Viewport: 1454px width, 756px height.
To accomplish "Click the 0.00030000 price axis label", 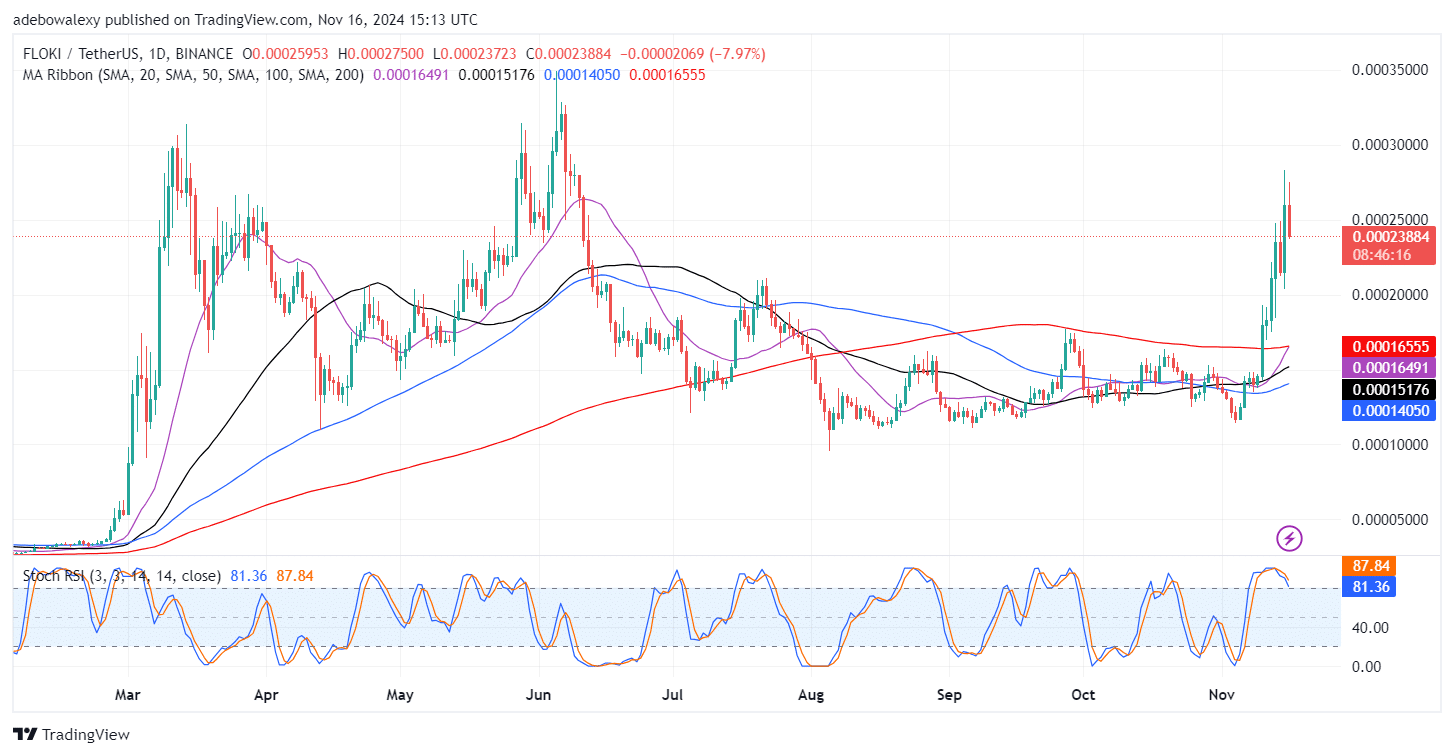I will 1390,145.
